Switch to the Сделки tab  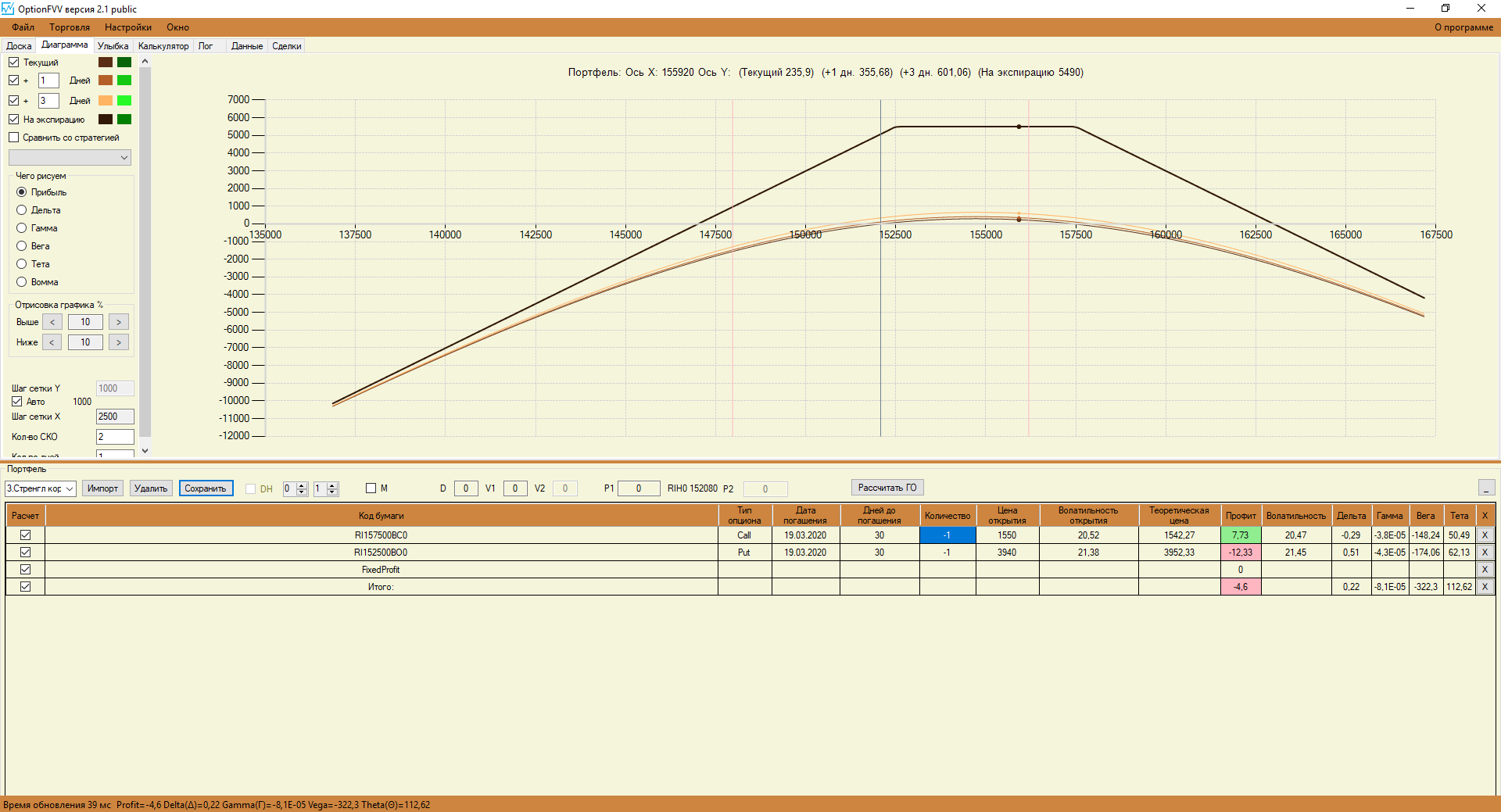point(287,46)
